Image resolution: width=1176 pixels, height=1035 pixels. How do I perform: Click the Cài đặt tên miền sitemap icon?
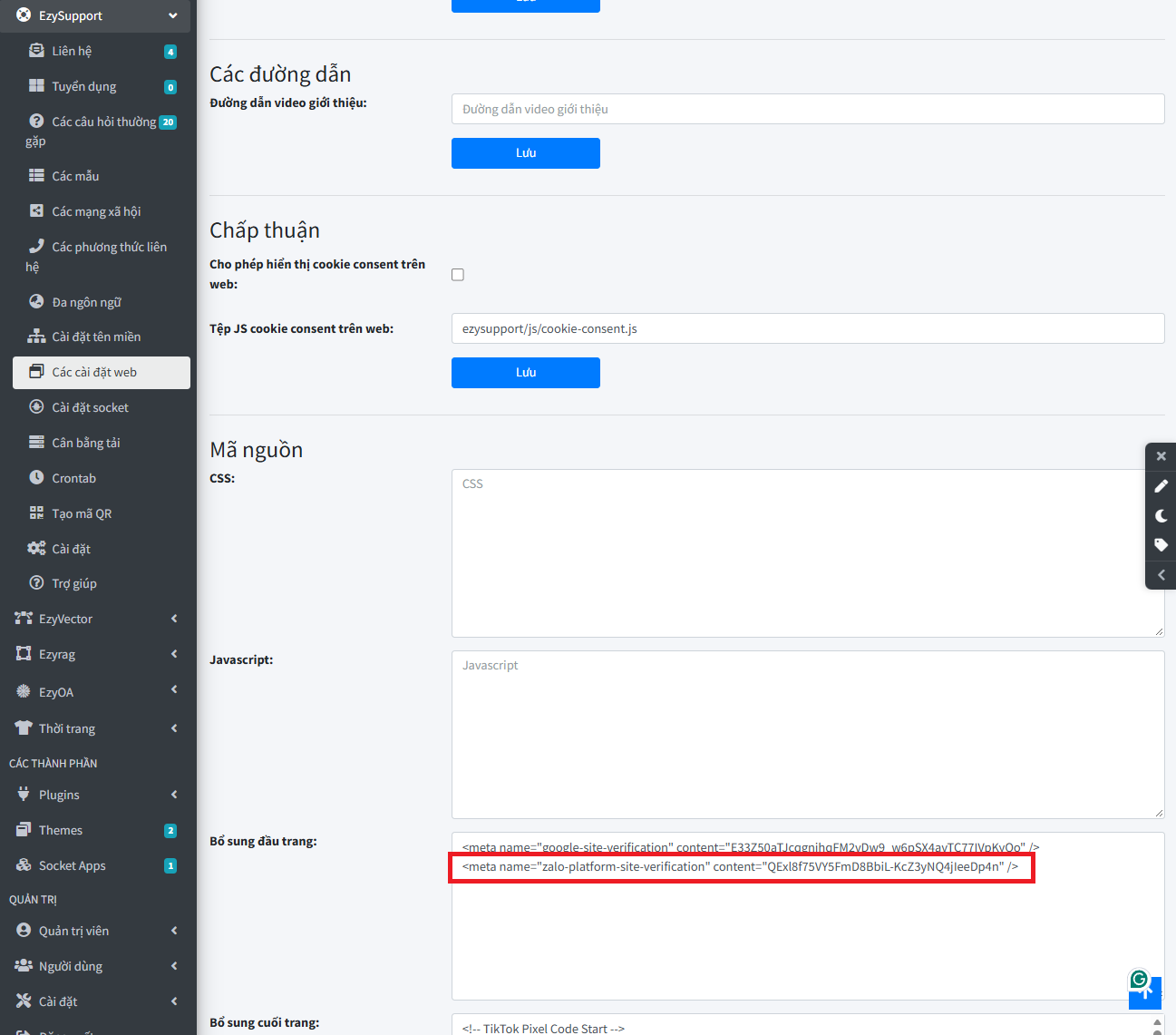(x=36, y=336)
